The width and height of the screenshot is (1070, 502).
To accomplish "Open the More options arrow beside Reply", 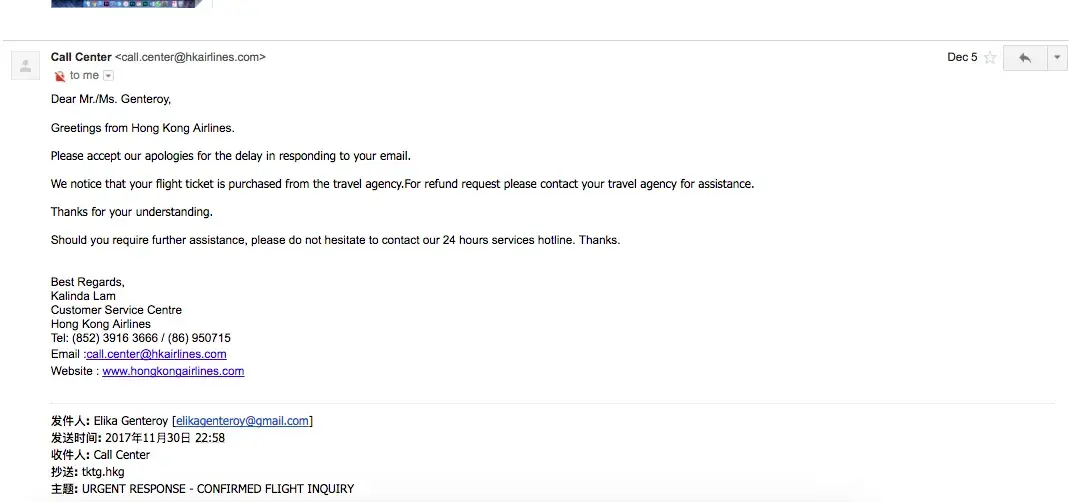I will (1058, 58).
